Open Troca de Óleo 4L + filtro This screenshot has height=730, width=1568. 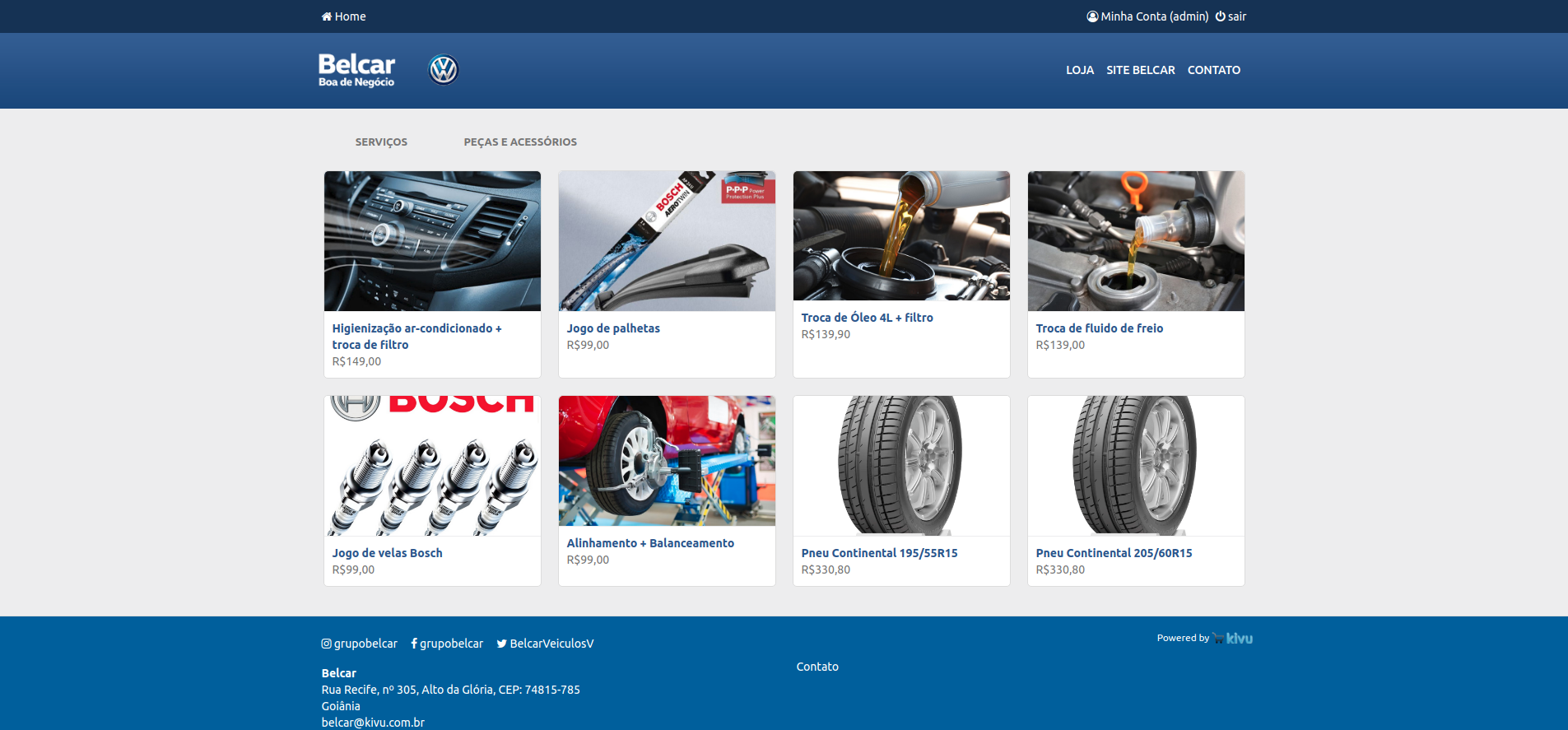click(867, 318)
